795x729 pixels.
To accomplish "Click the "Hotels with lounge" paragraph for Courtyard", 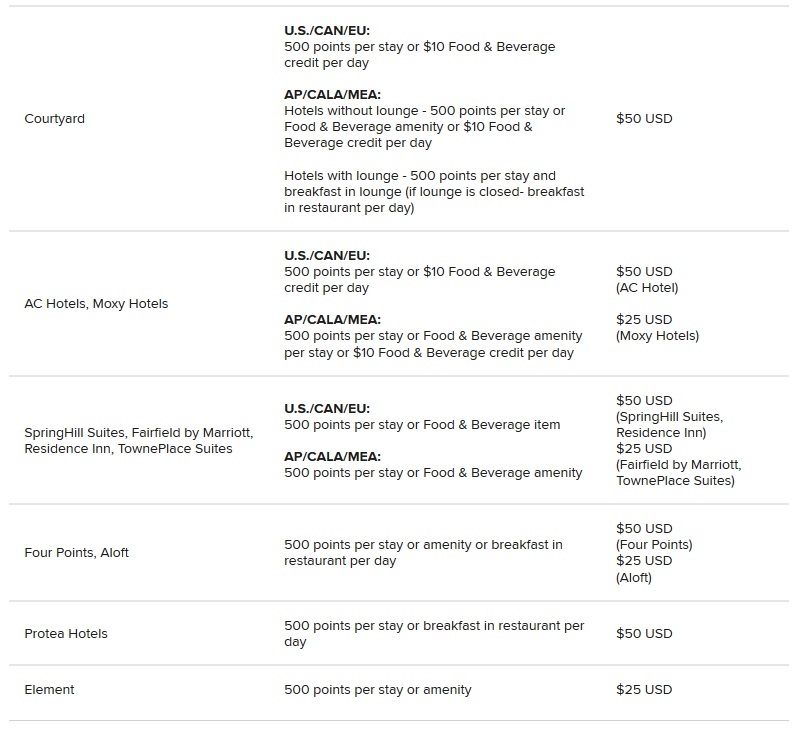I will (x=434, y=192).
